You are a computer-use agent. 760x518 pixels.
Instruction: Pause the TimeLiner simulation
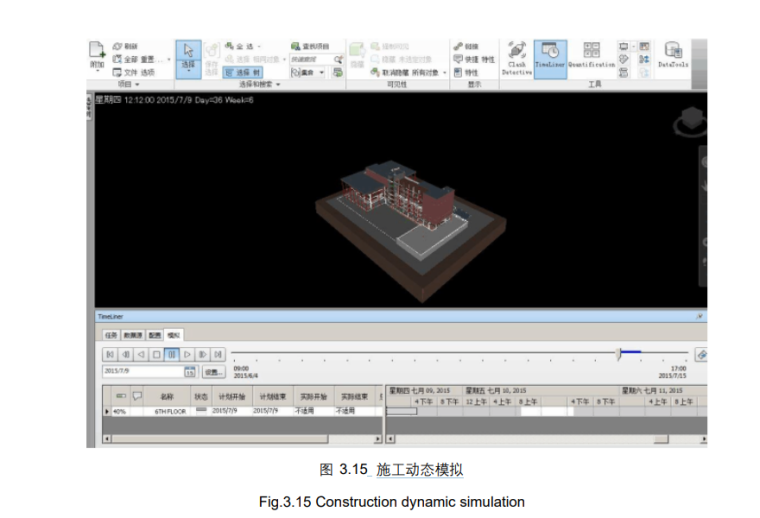click(x=172, y=354)
